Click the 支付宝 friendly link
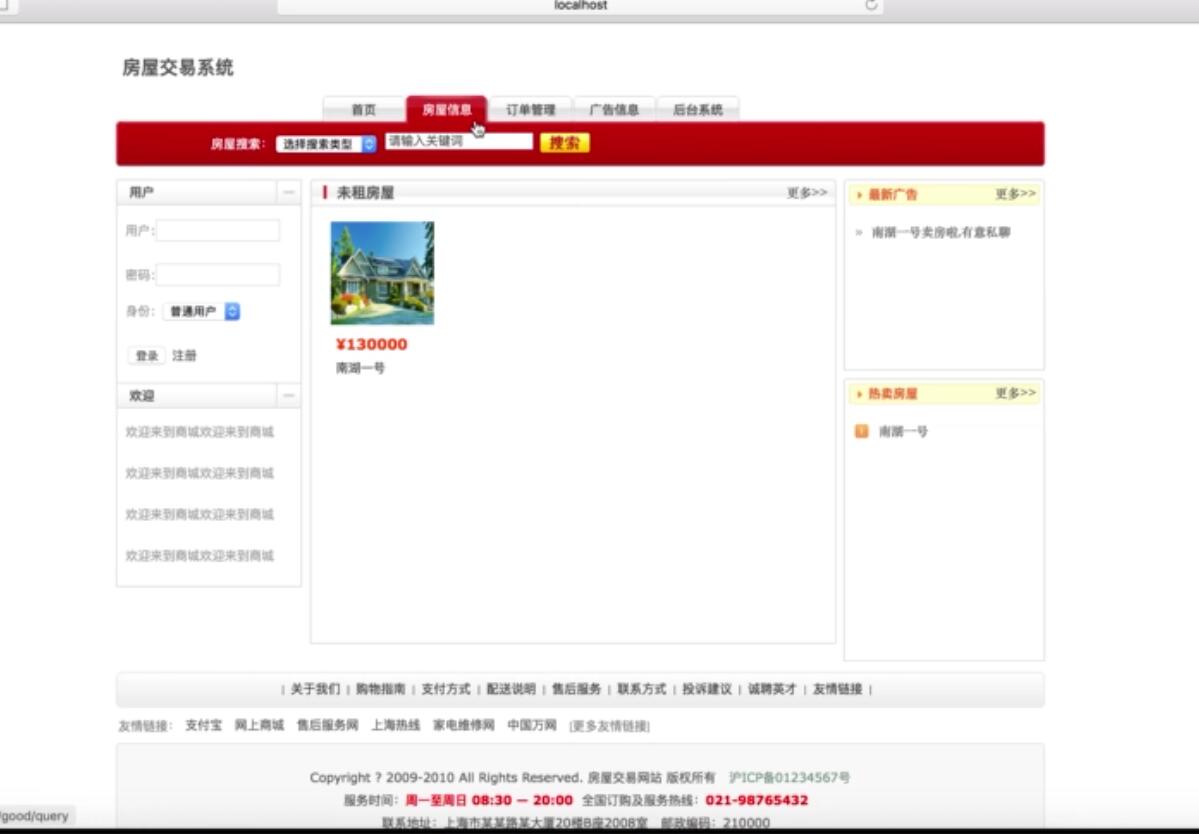 (x=203, y=725)
